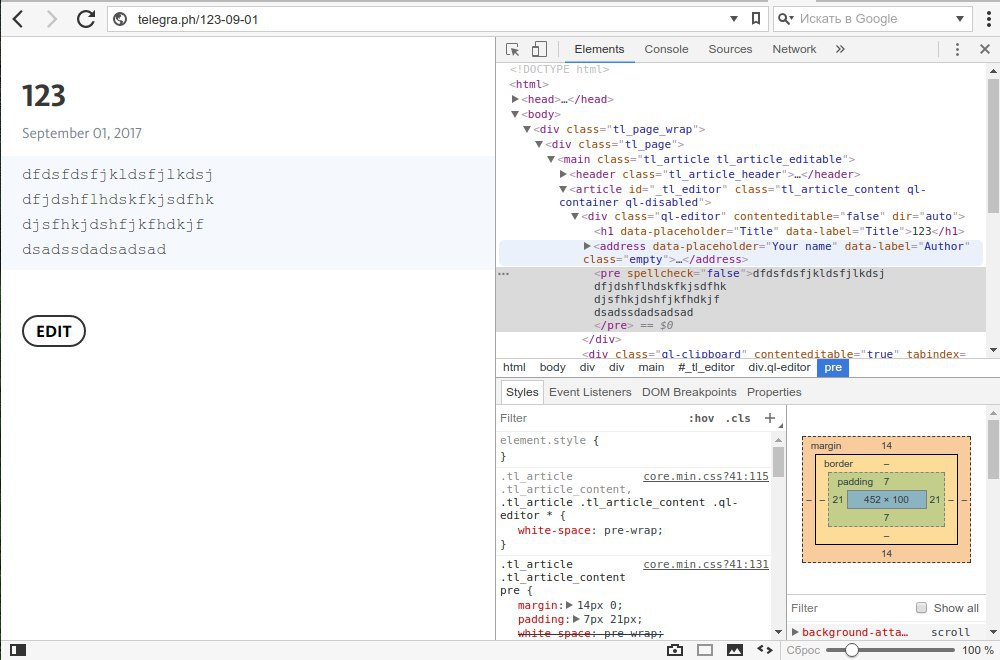Image resolution: width=1000 pixels, height=660 pixels.
Task: Open the Event Listeners tab
Action: point(590,392)
